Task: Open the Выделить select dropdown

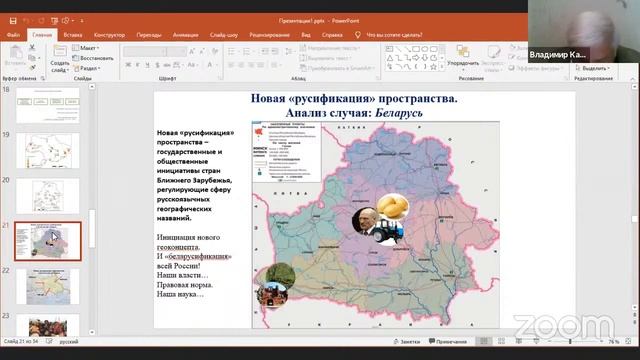Action: 593,68
